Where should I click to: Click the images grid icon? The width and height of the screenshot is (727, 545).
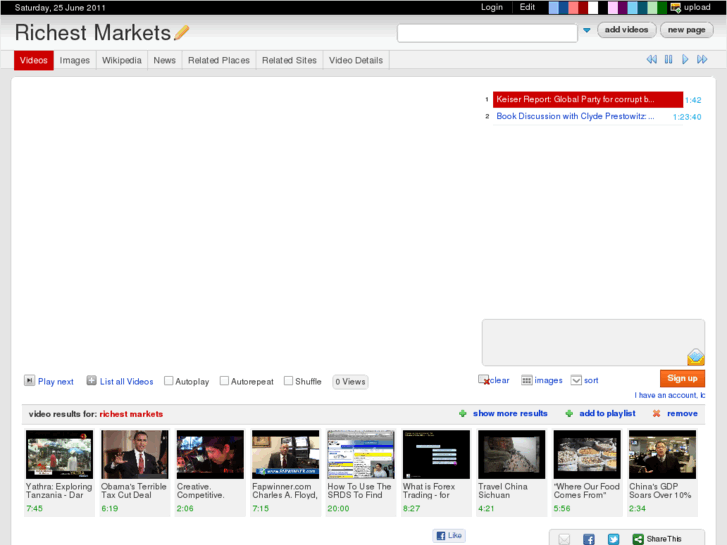tap(527, 380)
